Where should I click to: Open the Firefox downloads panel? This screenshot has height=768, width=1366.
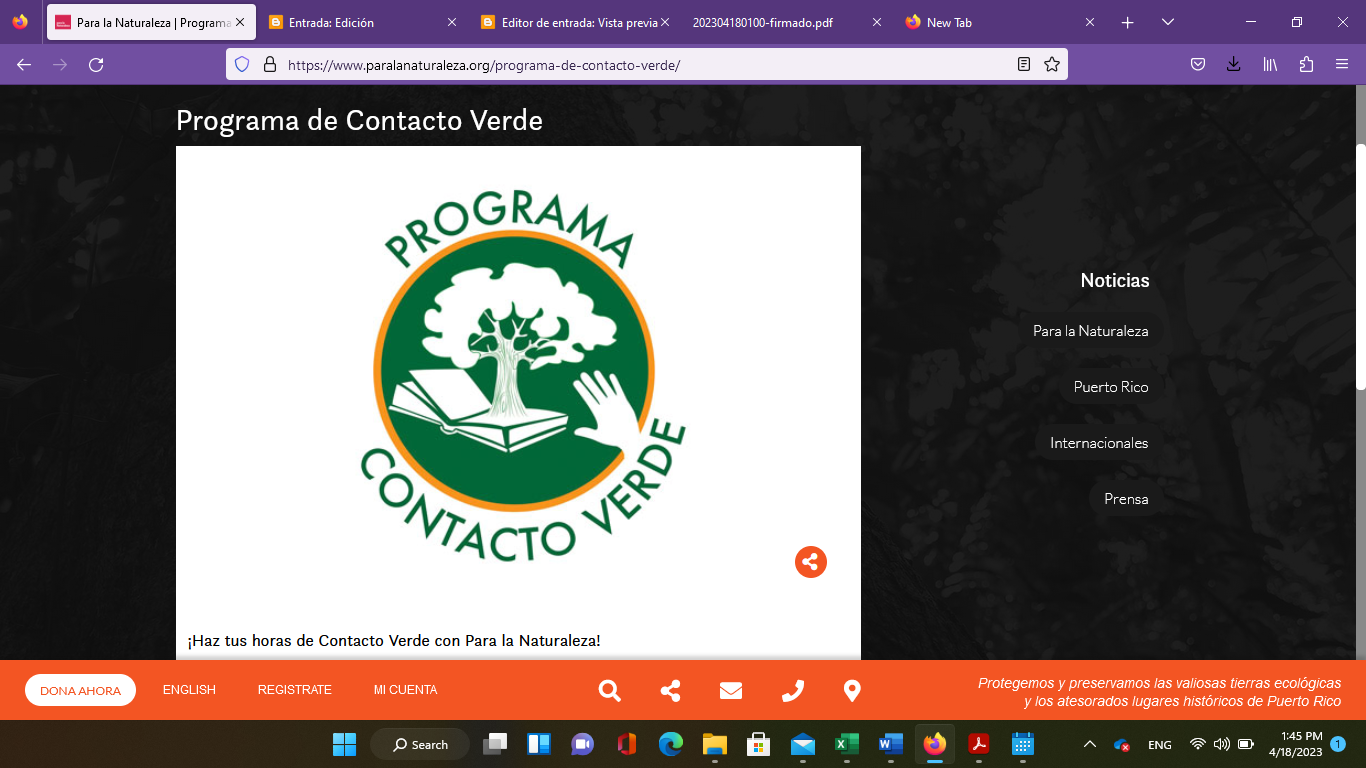click(x=1234, y=64)
